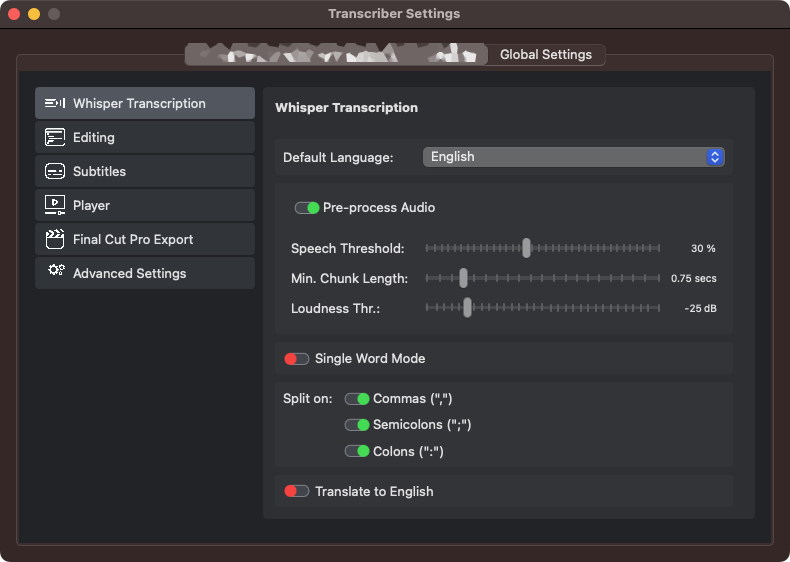Screen dimensions: 790x562
Task: Click the Speech Threshold slider handle
Action: [x=526, y=248]
